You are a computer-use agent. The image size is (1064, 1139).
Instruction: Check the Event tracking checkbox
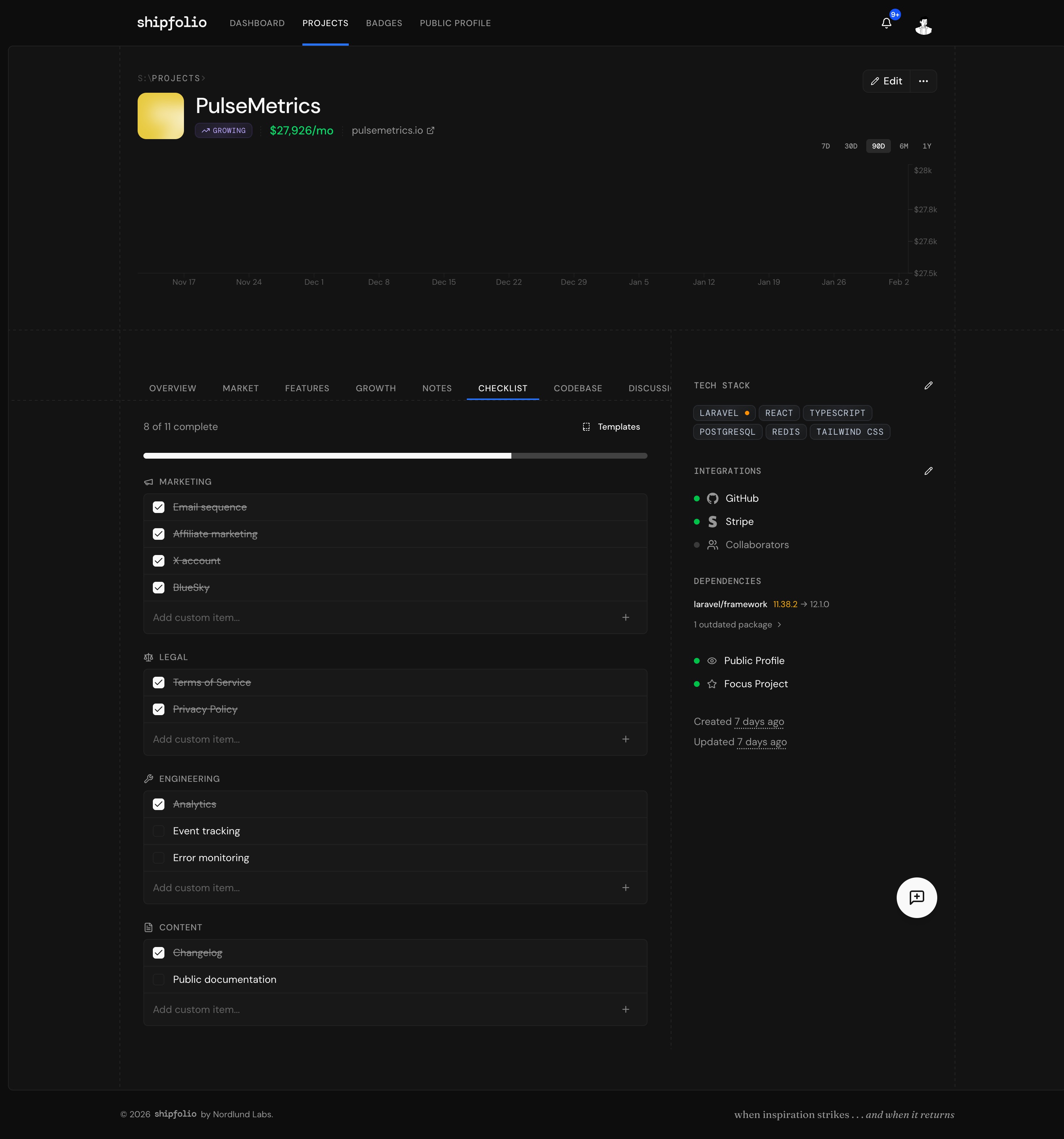159,831
